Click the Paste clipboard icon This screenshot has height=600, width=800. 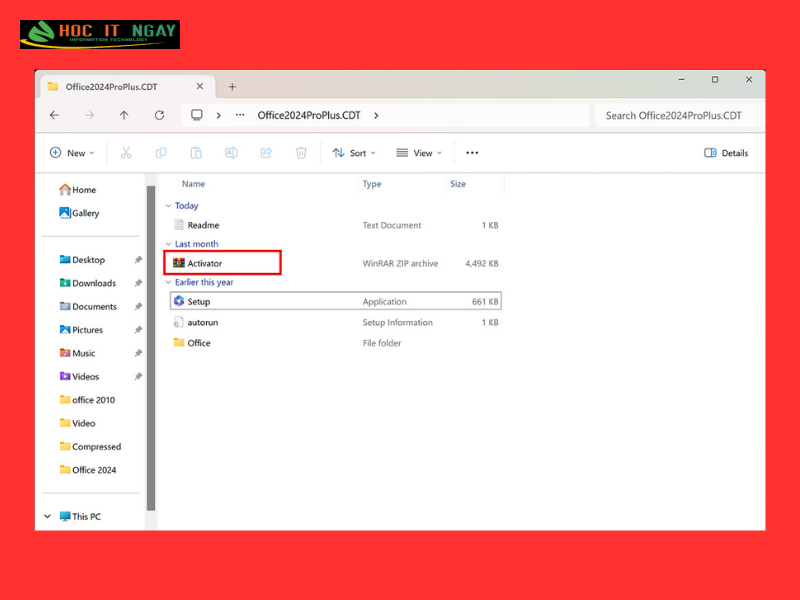click(x=196, y=153)
